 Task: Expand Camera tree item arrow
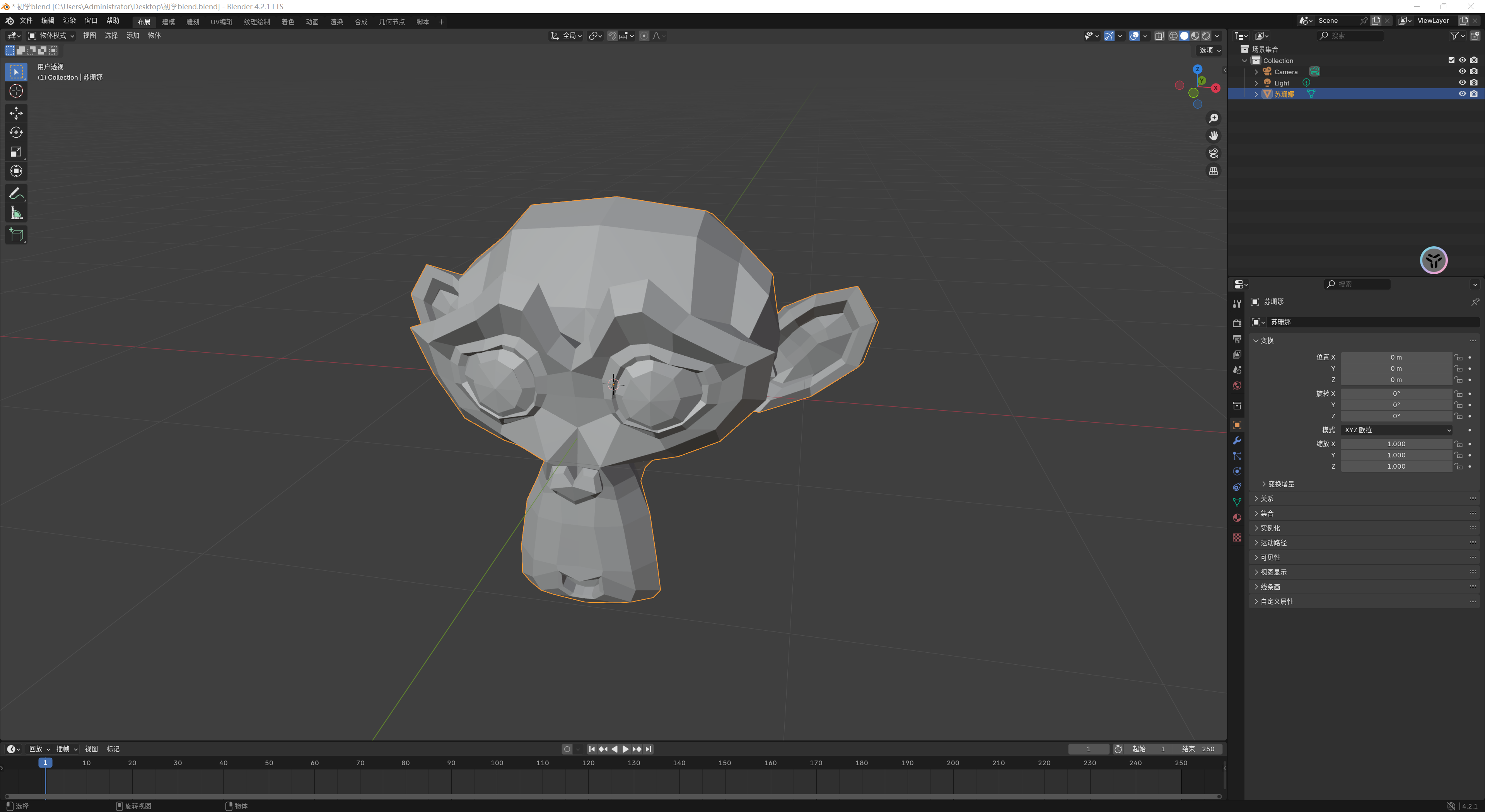pos(1256,72)
